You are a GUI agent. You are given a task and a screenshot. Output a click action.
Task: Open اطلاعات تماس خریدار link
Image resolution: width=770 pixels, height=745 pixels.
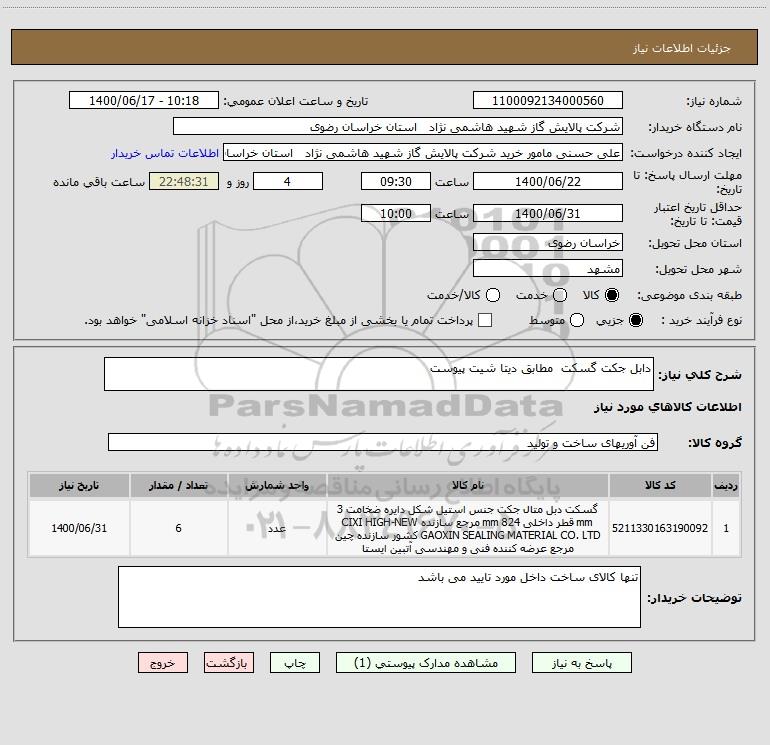(165, 153)
